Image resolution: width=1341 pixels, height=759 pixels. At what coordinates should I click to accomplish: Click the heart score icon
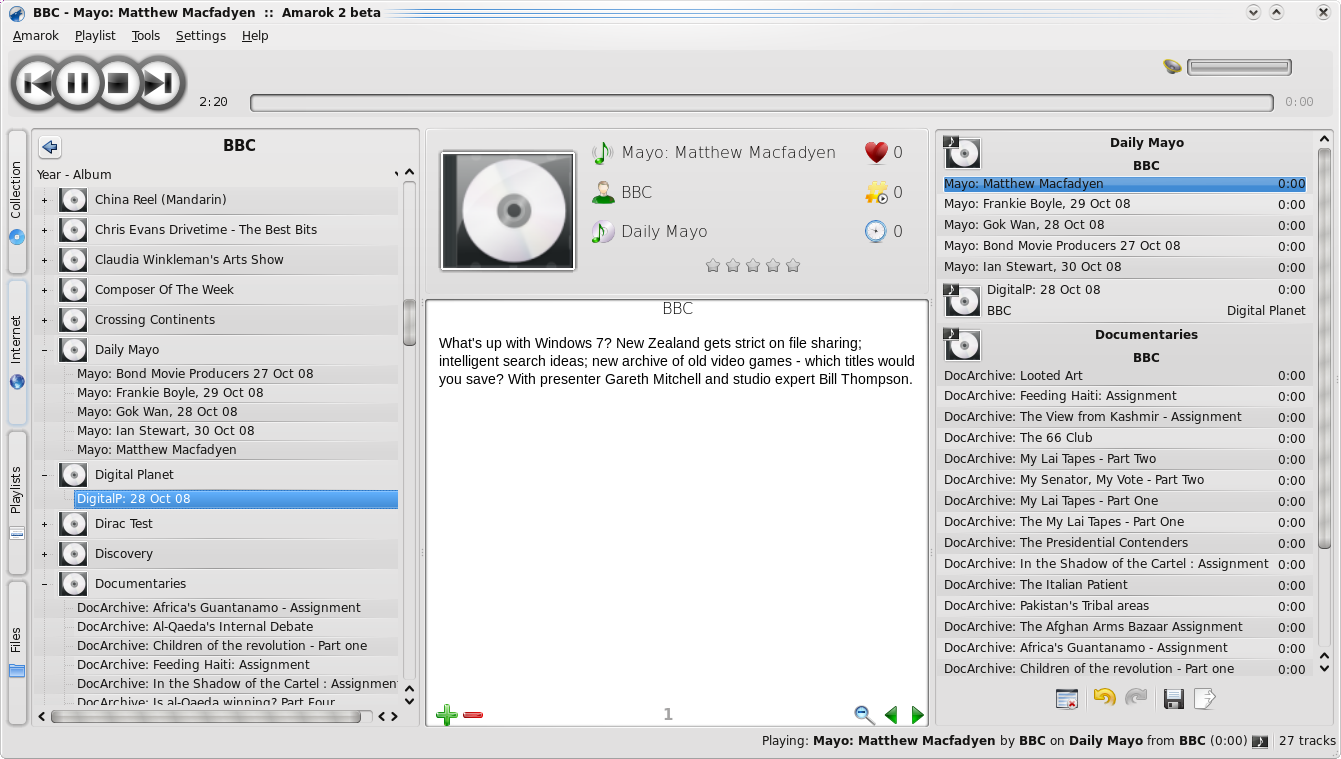[x=876, y=153]
